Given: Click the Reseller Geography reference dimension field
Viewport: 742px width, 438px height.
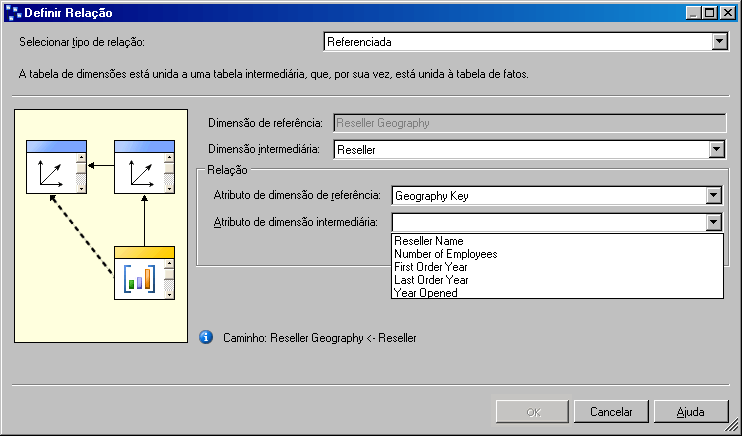Looking at the screenshot, I should pyautogui.click(x=528, y=123).
